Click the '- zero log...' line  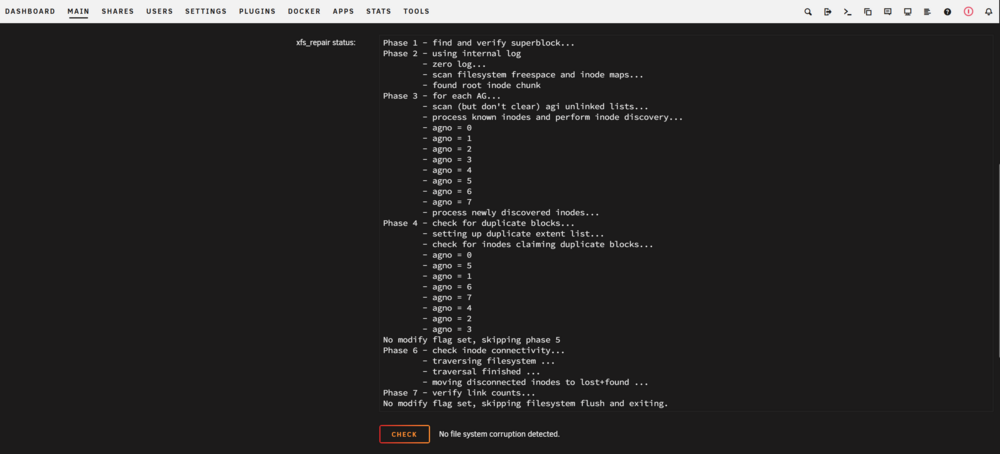coord(454,64)
